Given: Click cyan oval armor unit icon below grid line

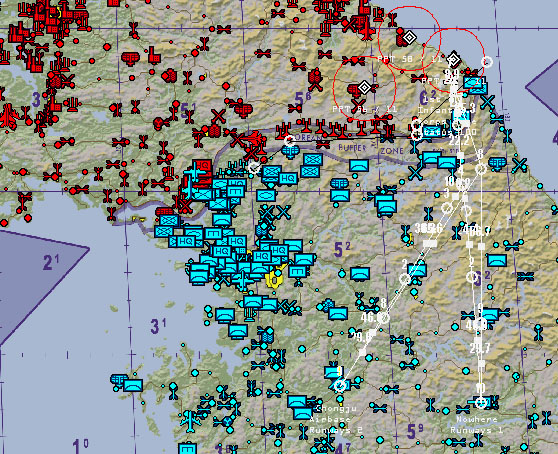Looking at the screenshot, I should click(x=265, y=195).
